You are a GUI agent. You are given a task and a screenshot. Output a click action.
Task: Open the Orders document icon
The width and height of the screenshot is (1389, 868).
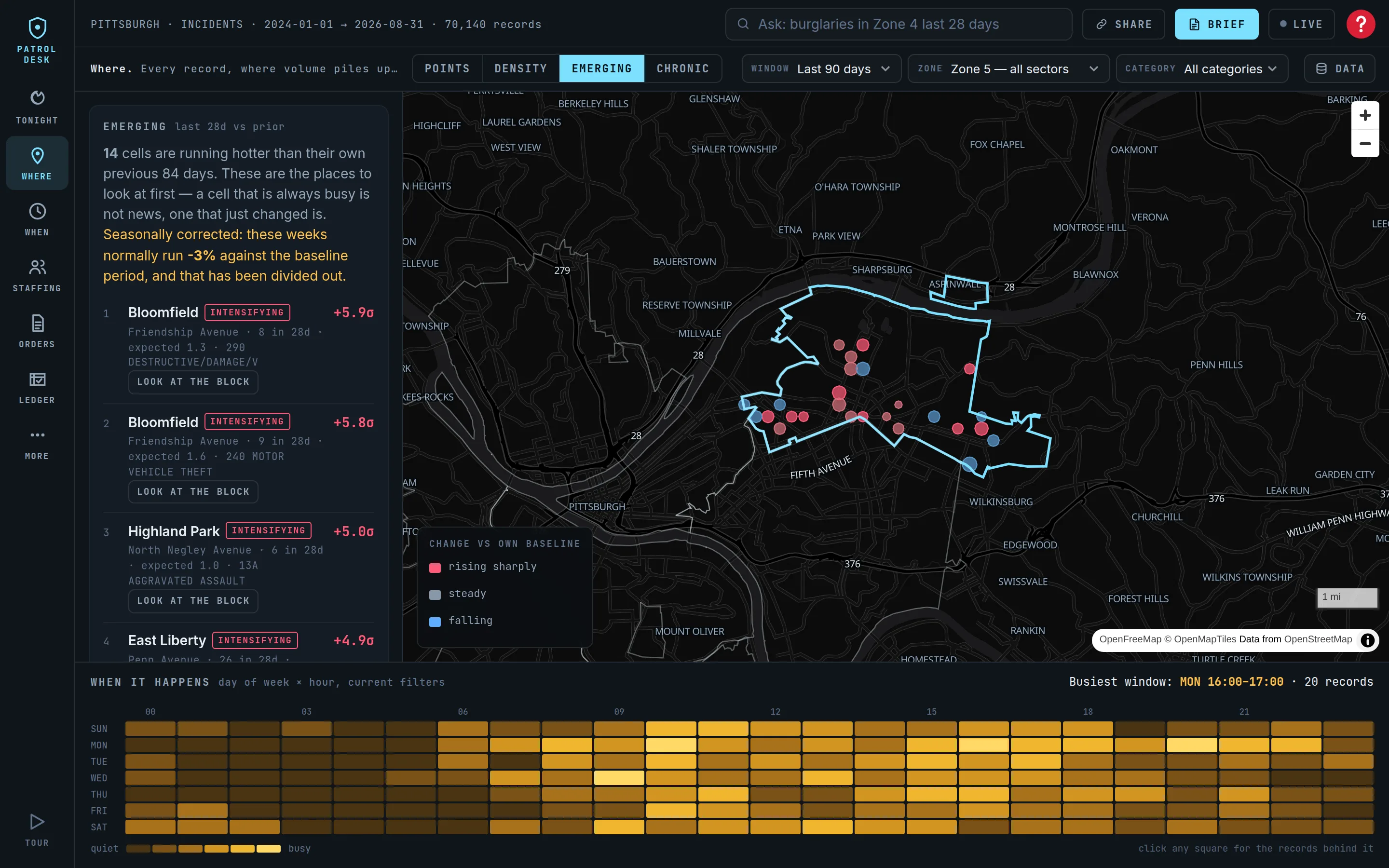[x=37, y=323]
